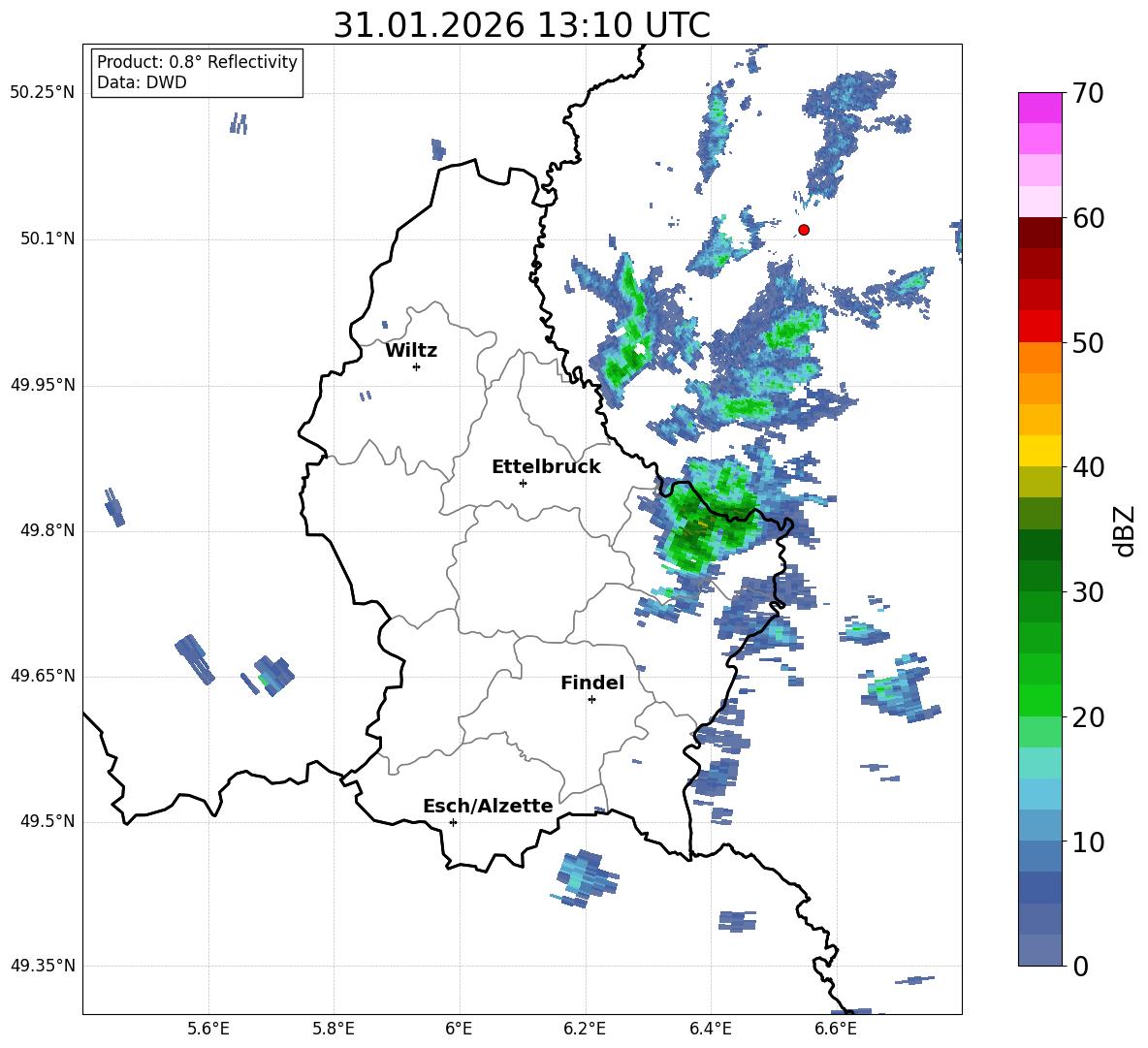Click the Wiltz city label

tap(411, 351)
